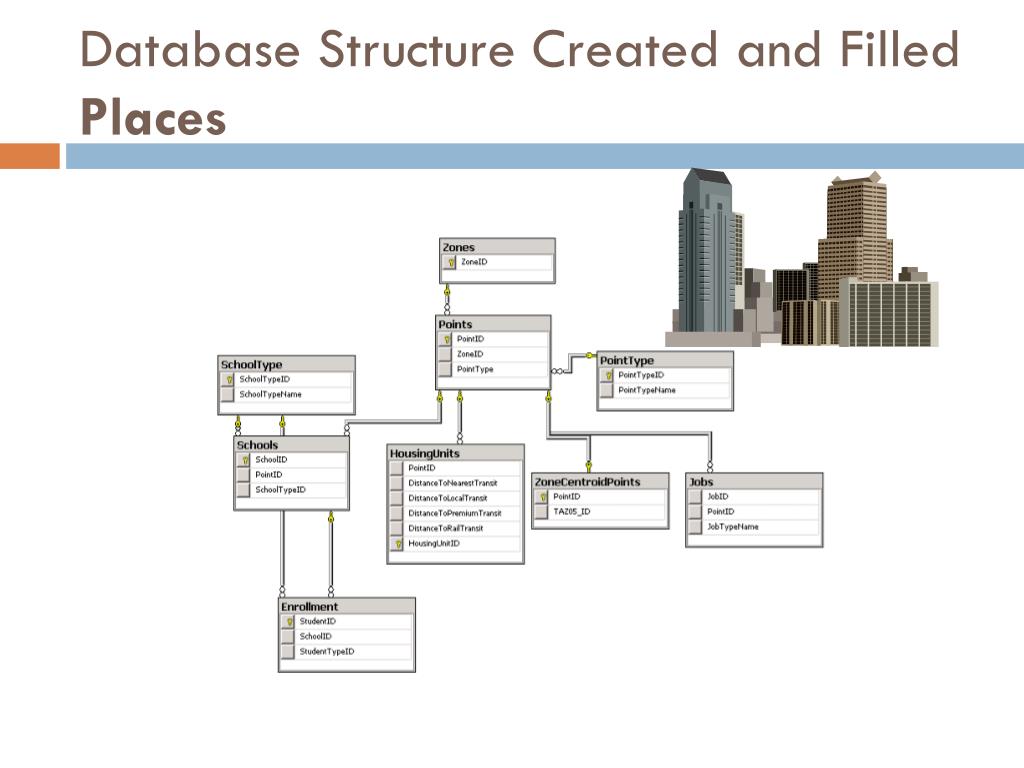Select the SchoolType table title bar

coord(286,364)
